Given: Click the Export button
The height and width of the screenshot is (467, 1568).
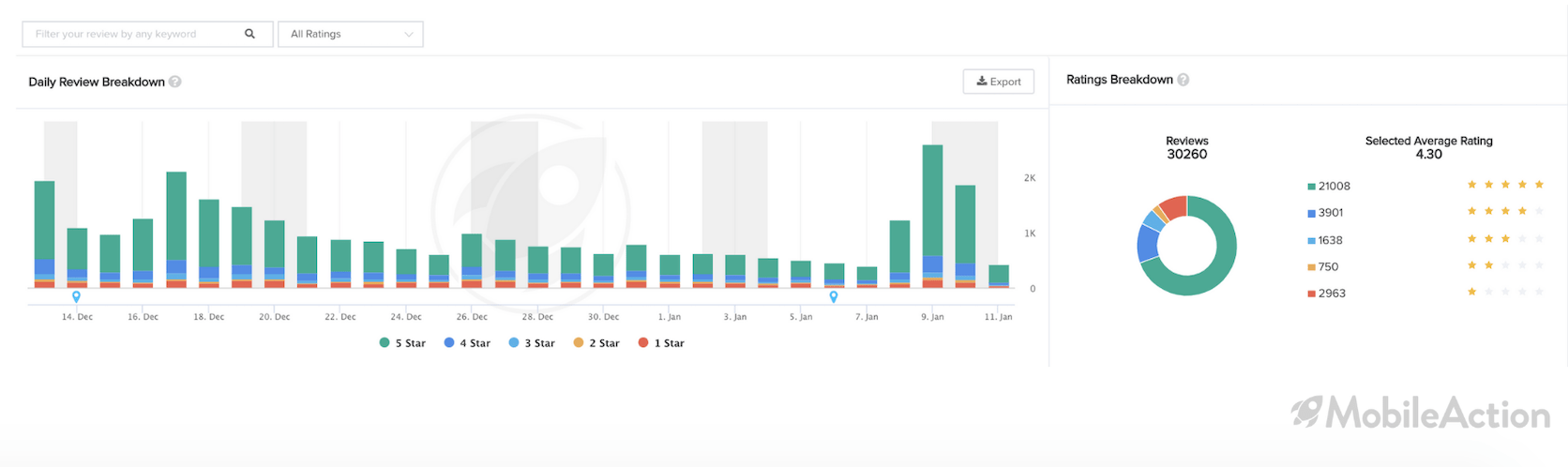Looking at the screenshot, I should 999,82.
